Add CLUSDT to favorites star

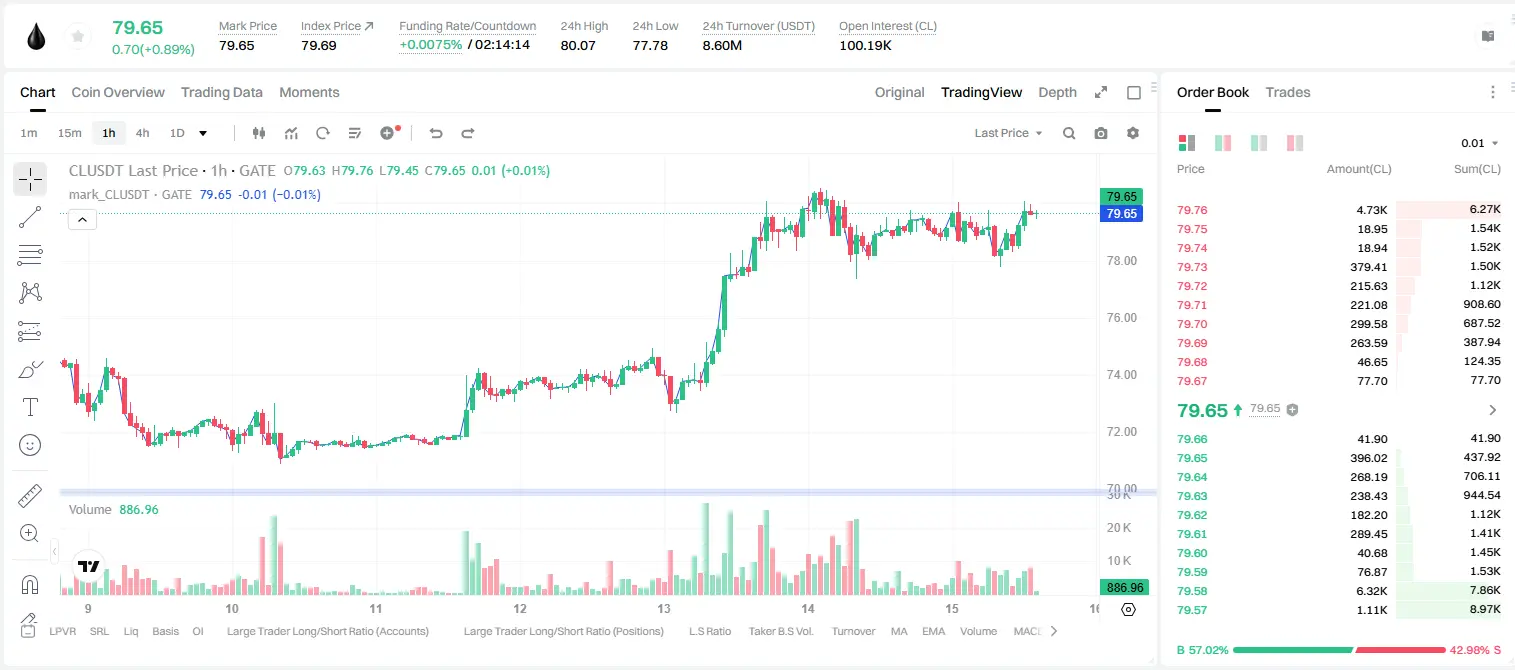click(x=78, y=37)
